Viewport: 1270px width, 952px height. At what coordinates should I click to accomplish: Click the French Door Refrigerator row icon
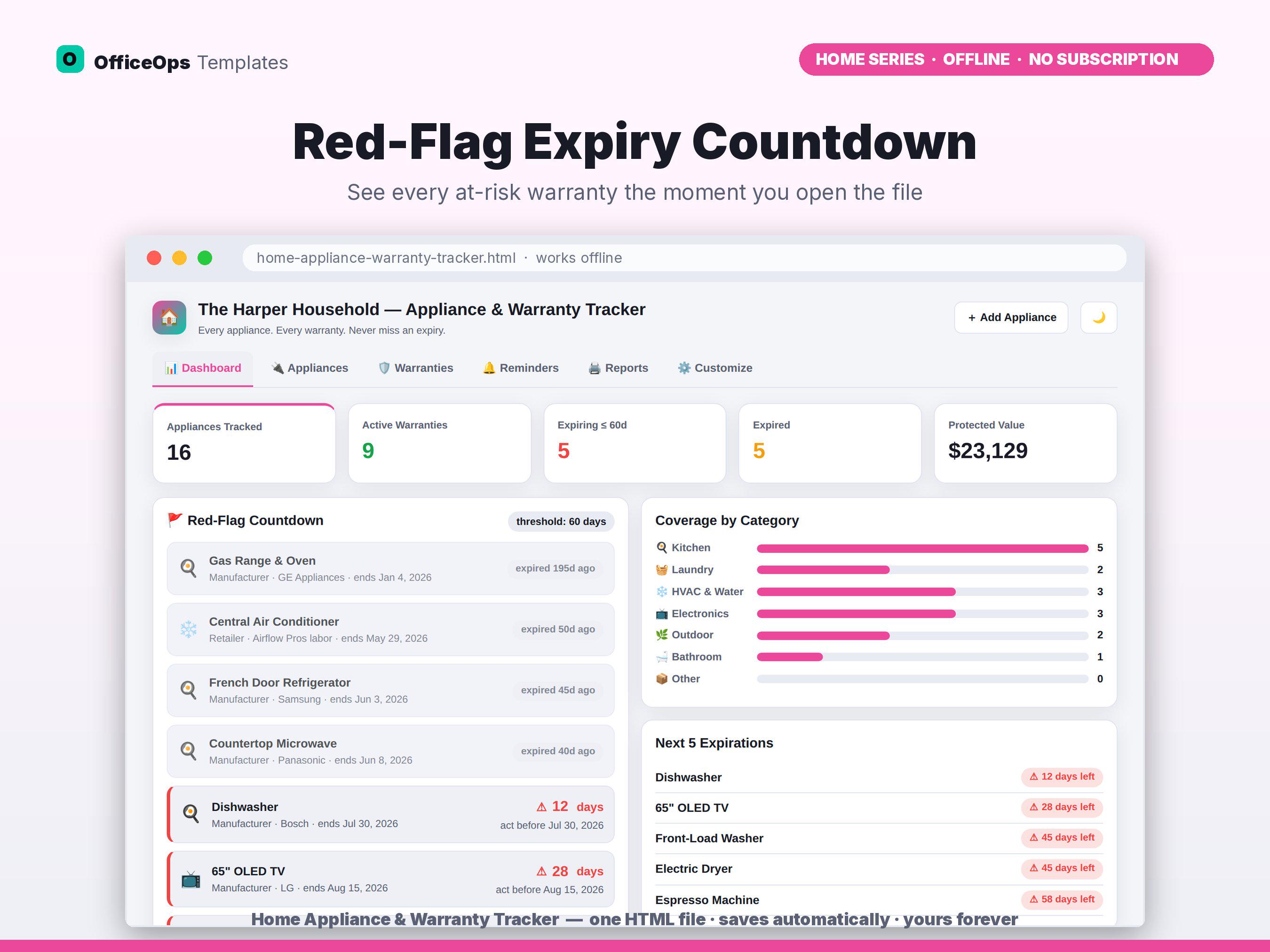(x=188, y=690)
